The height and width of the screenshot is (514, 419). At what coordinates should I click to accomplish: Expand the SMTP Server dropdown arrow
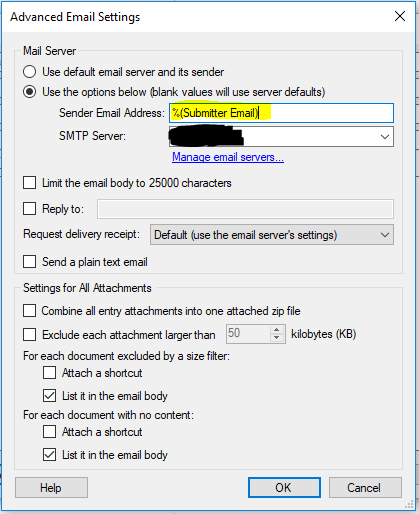pos(385,137)
